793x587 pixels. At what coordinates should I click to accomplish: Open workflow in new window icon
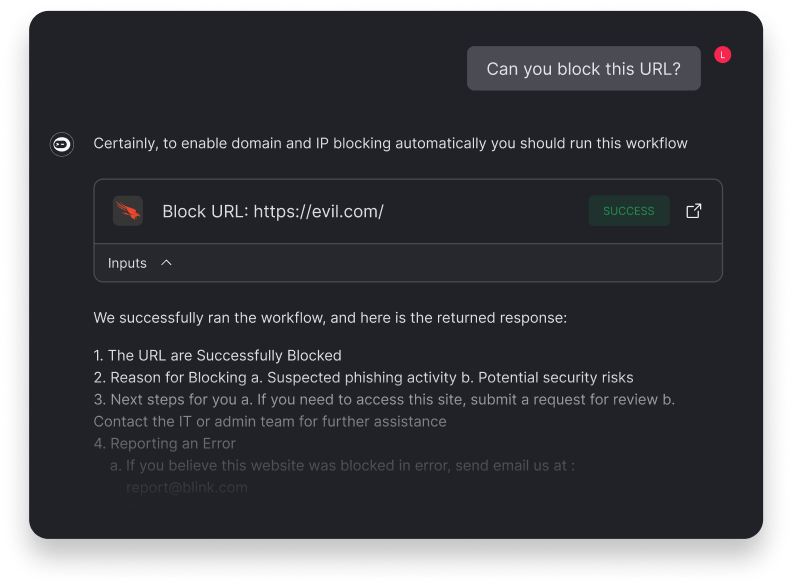coord(693,211)
